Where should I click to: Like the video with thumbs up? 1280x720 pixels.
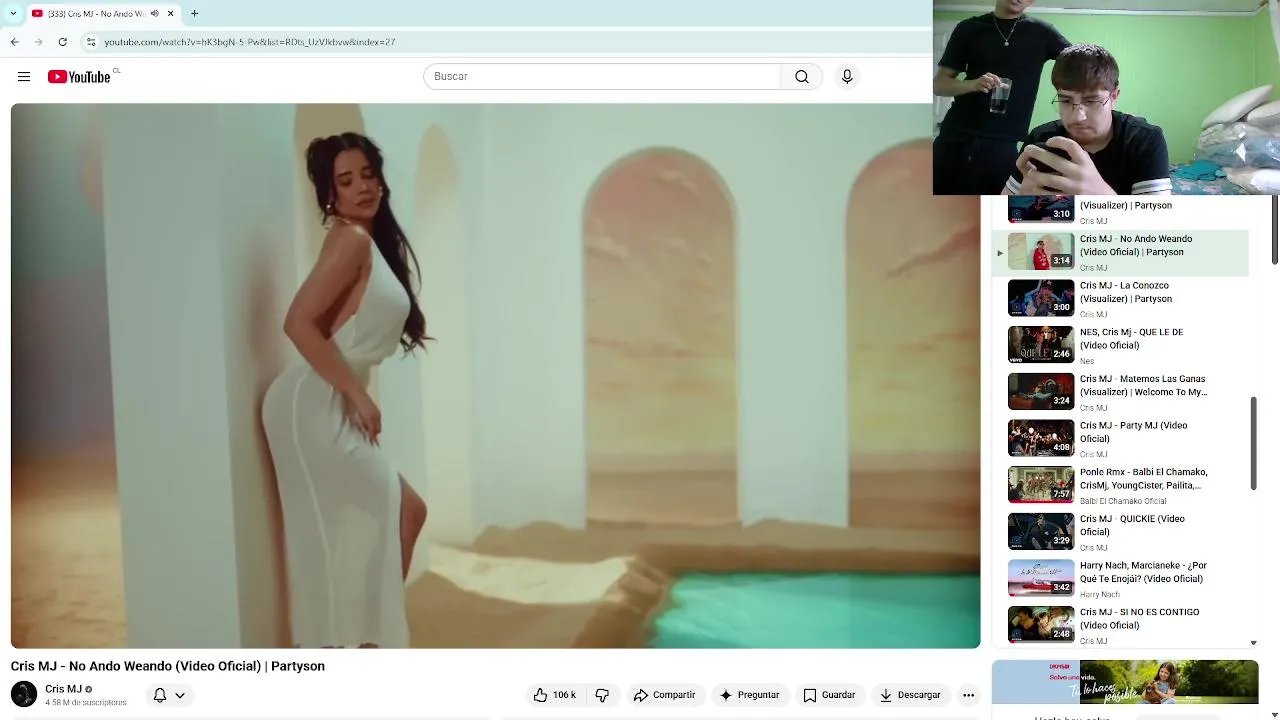tap(555, 695)
